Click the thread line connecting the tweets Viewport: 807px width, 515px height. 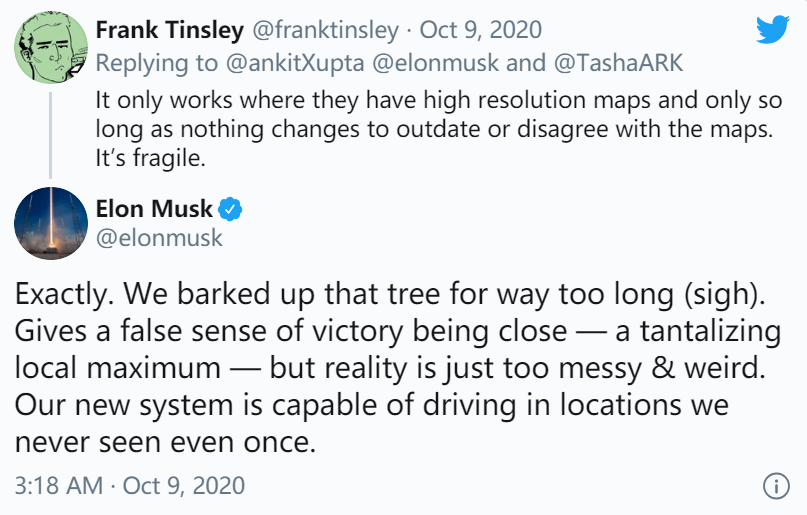pos(50,135)
